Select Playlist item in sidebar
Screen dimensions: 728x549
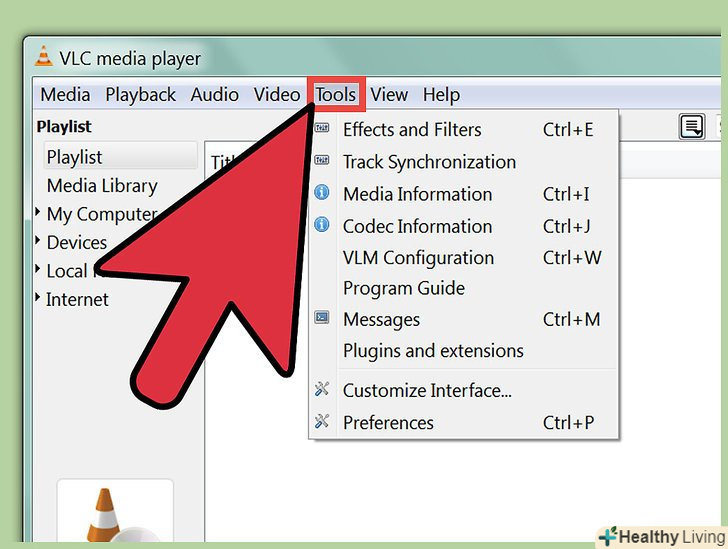(x=120, y=157)
